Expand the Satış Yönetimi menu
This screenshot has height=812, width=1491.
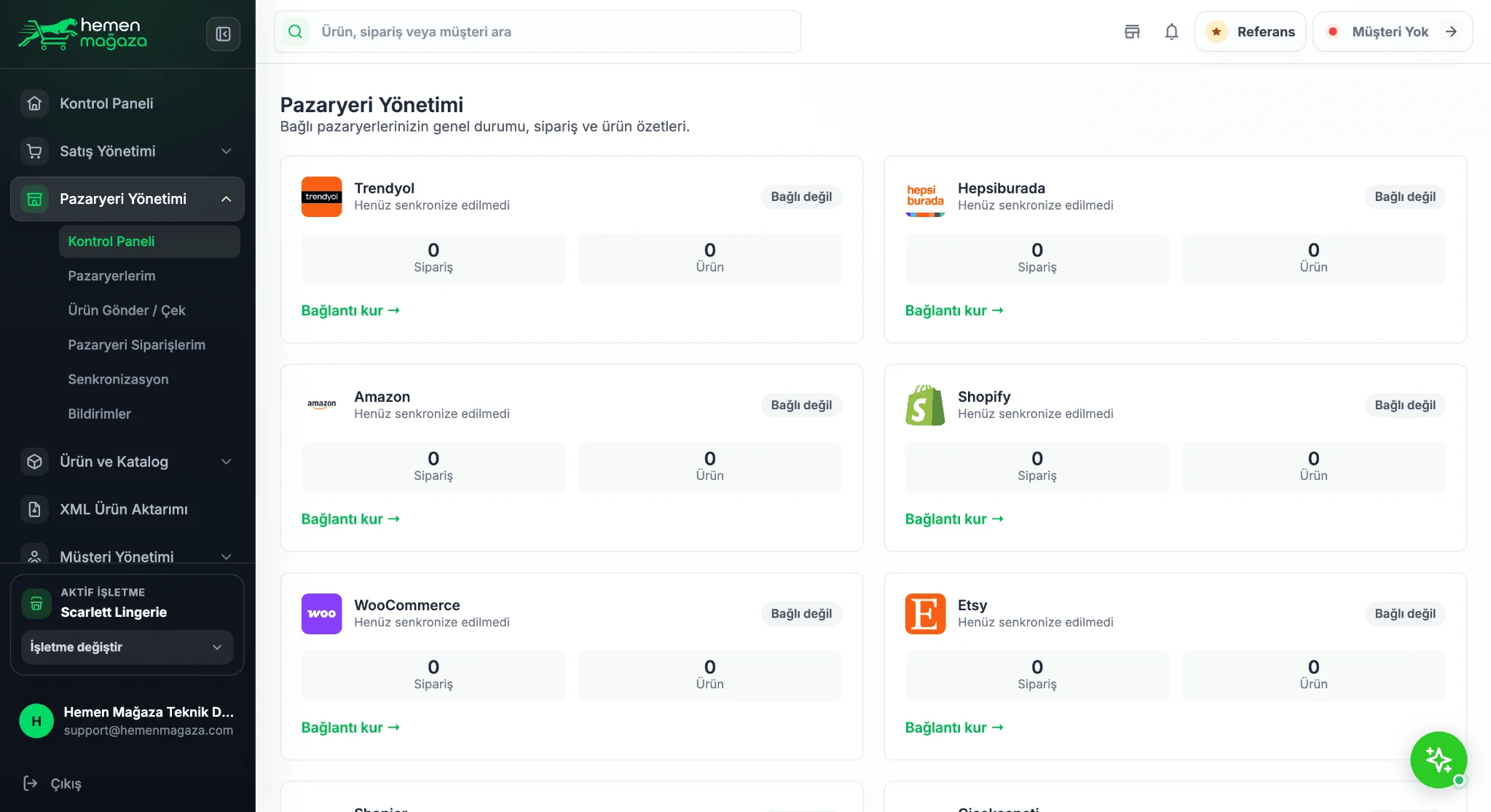coord(127,151)
